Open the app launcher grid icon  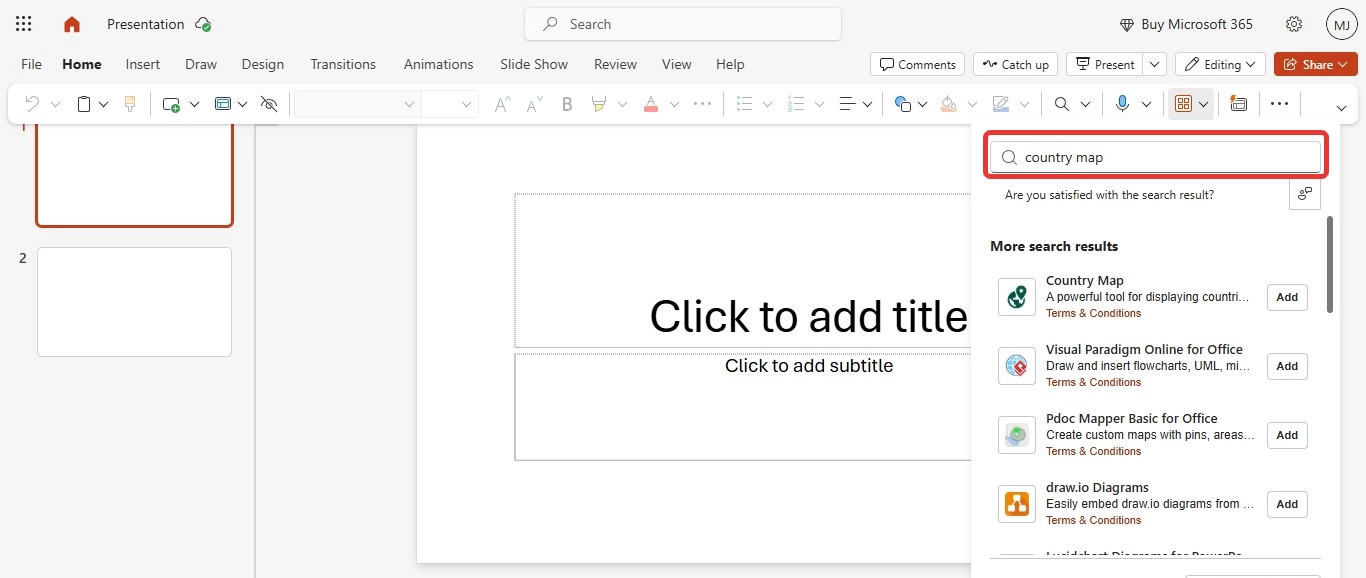(x=24, y=24)
